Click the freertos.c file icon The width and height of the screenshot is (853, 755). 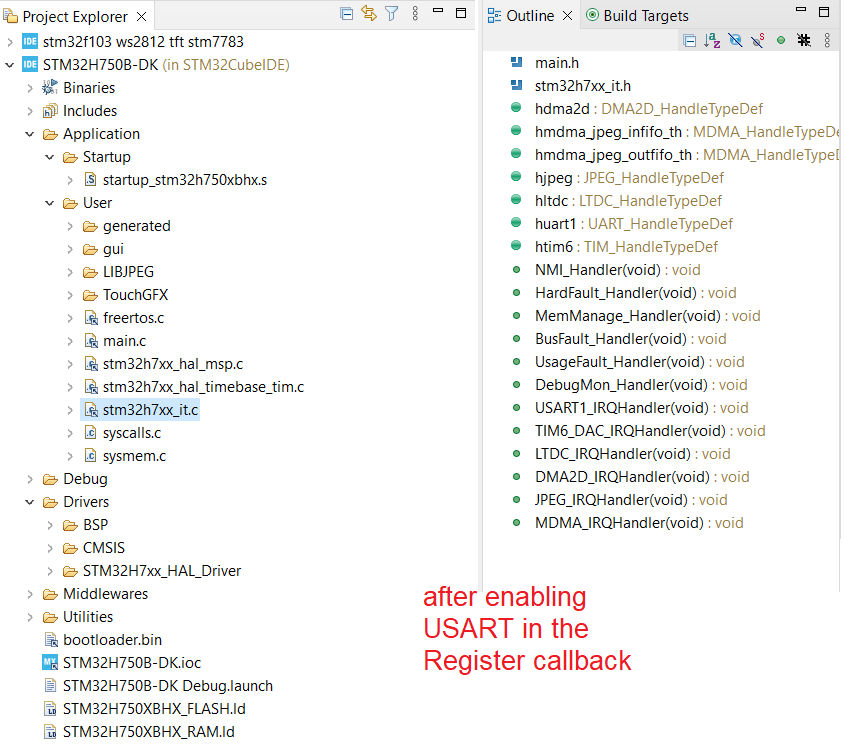click(x=91, y=318)
